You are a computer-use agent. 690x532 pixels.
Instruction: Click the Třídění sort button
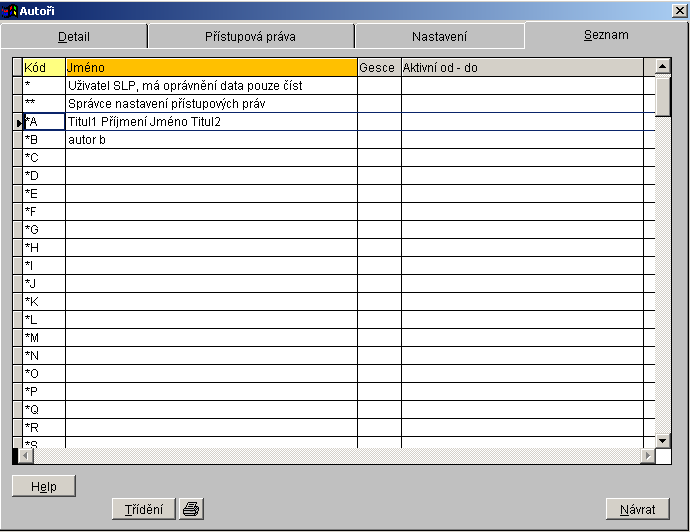coord(144,509)
